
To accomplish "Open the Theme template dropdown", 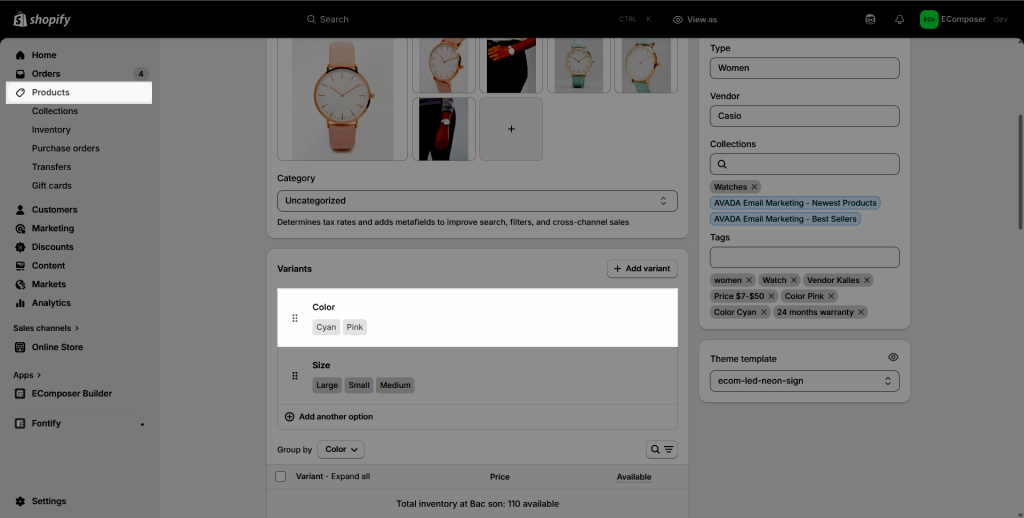I will [804, 381].
